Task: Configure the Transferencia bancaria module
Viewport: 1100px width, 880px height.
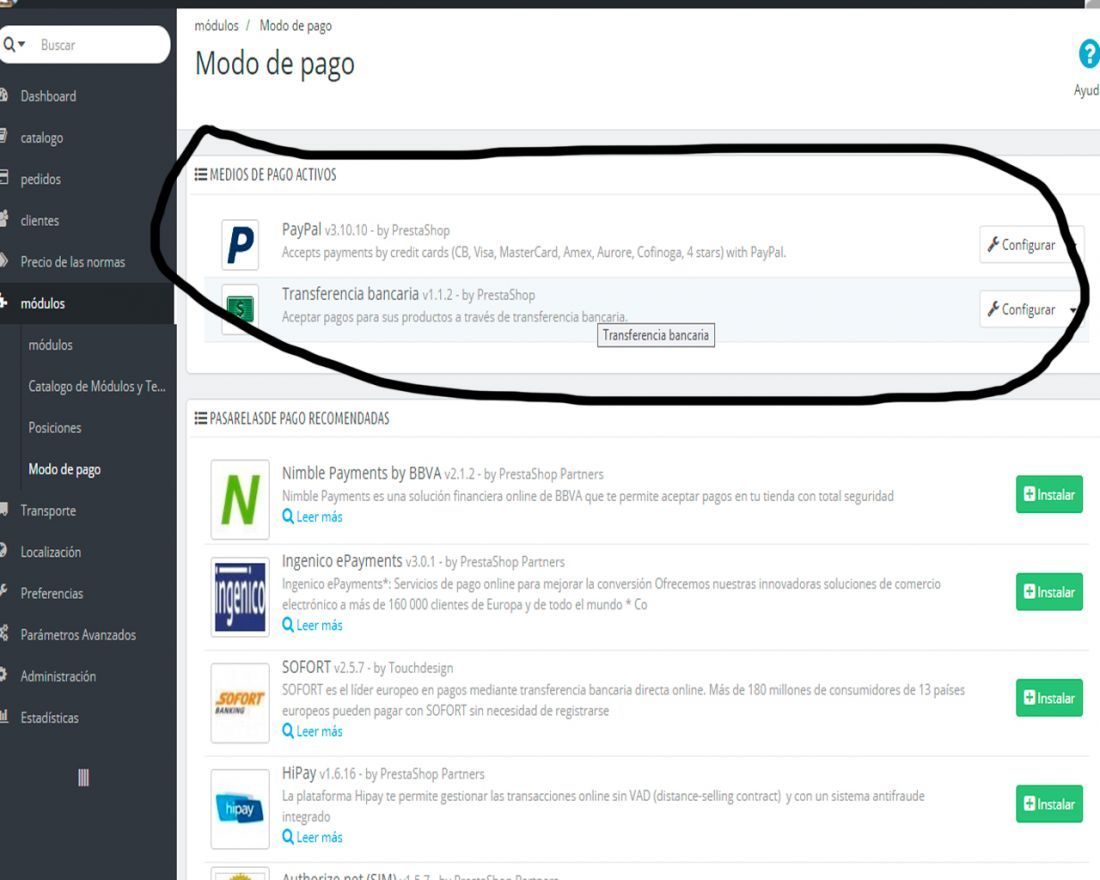Action: [x=1021, y=309]
